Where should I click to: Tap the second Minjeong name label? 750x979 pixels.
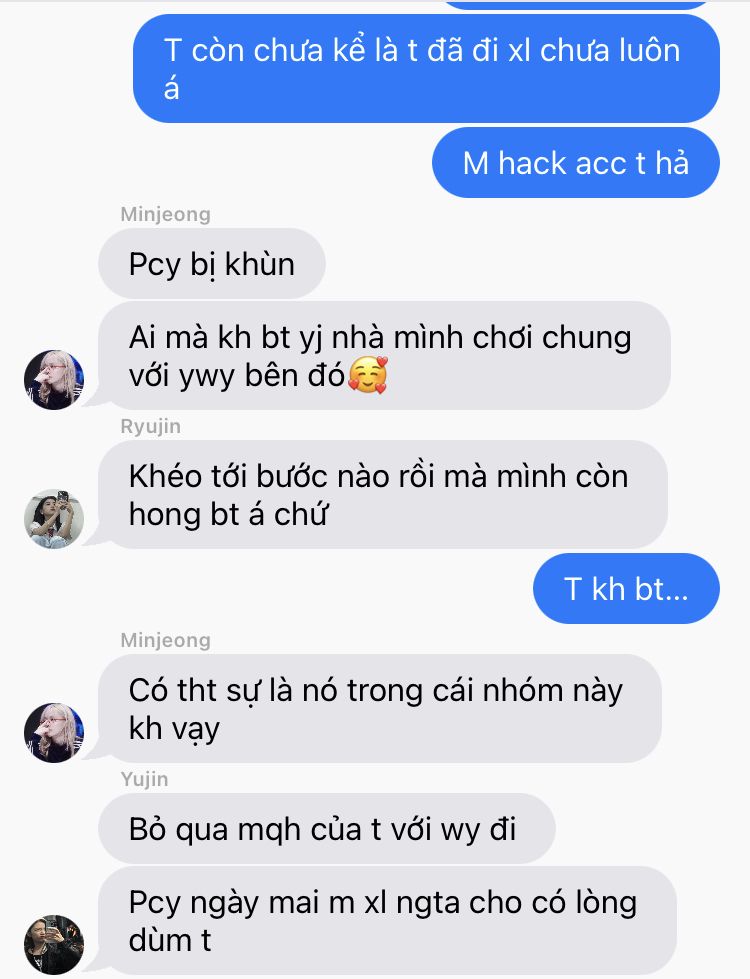coord(165,640)
